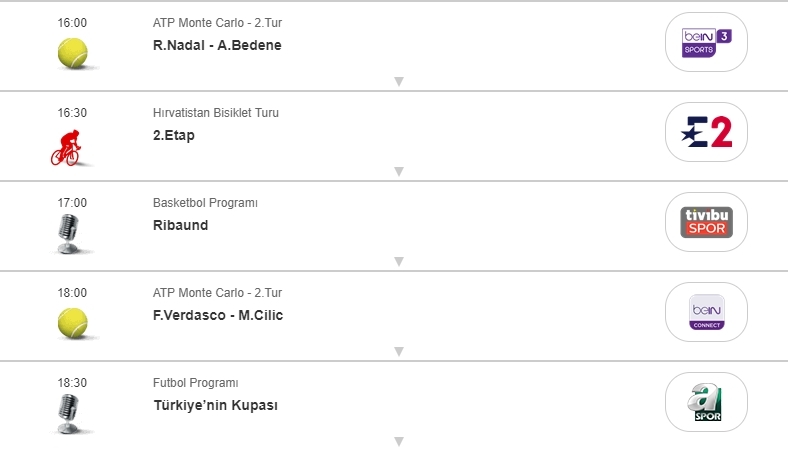Image resolution: width=788 pixels, height=449 pixels.
Task: Open the Eurosport 2 channel logo
Action: point(706,132)
